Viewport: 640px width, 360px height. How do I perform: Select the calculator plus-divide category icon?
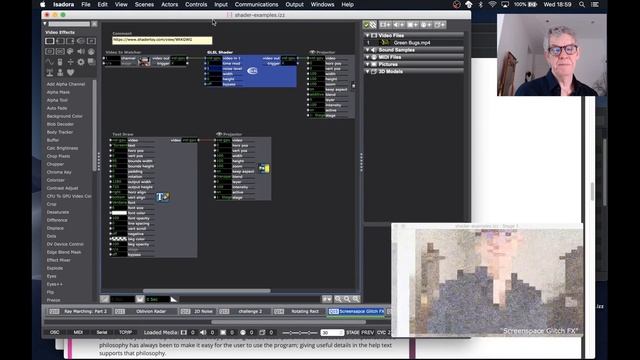71,62
